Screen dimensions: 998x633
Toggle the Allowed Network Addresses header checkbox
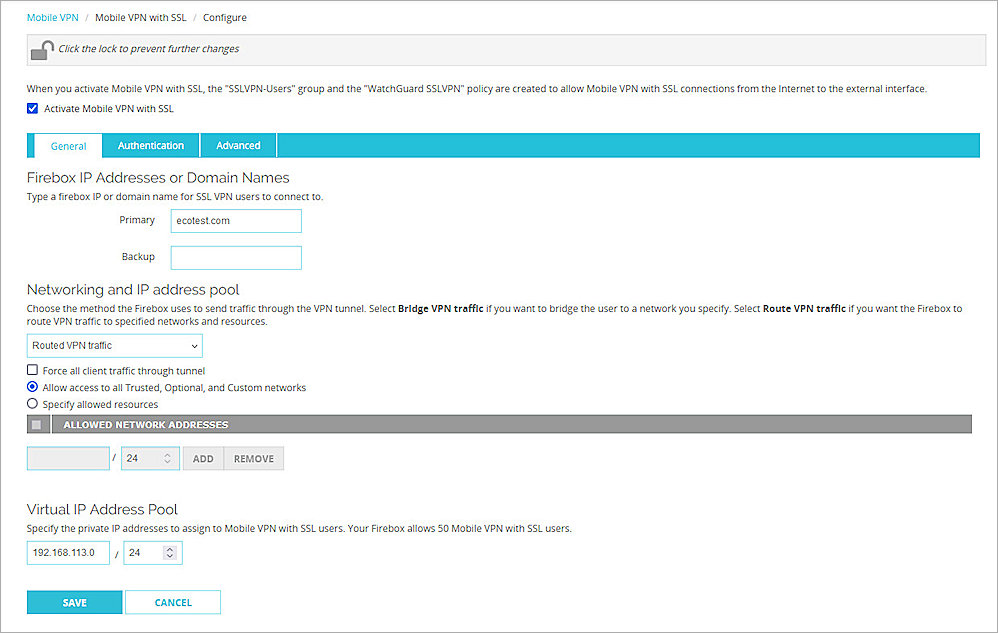(x=36, y=424)
